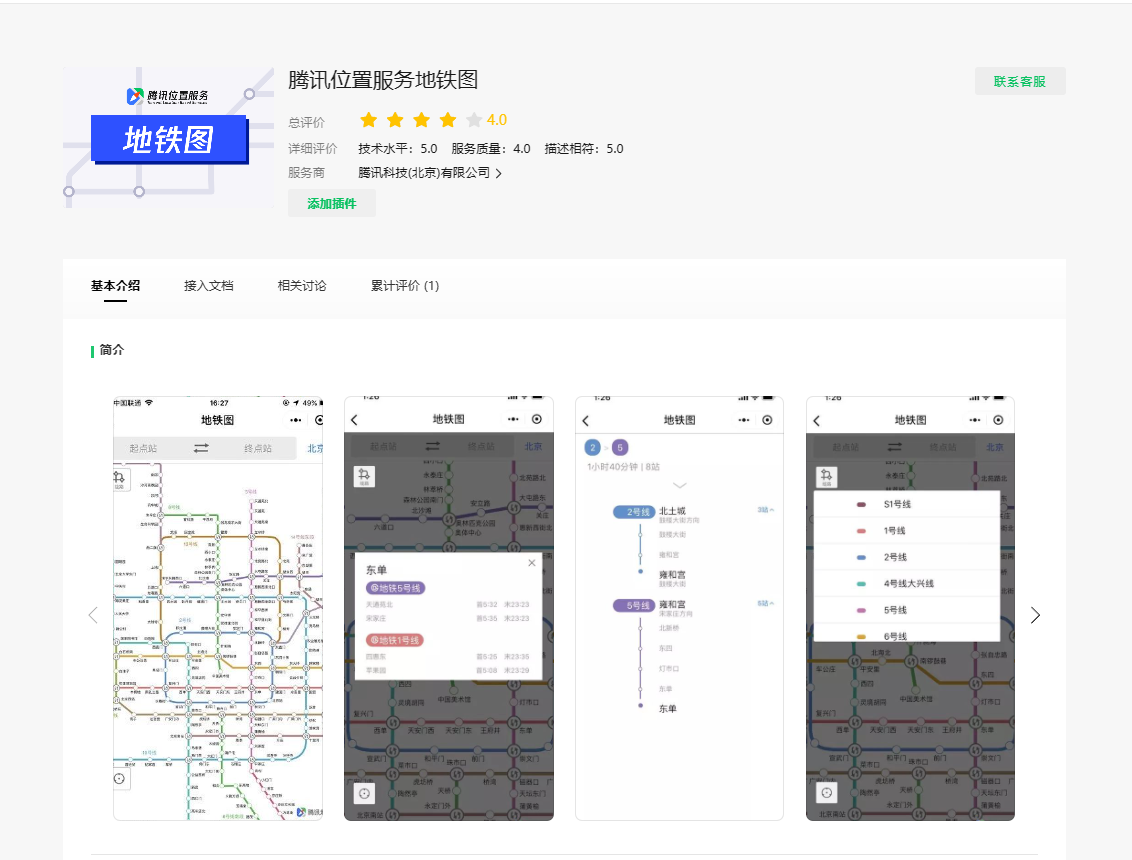Click the title 腾讯位置服务地铁图
This screenshot has height=860, width=1132.
point(383,79)
